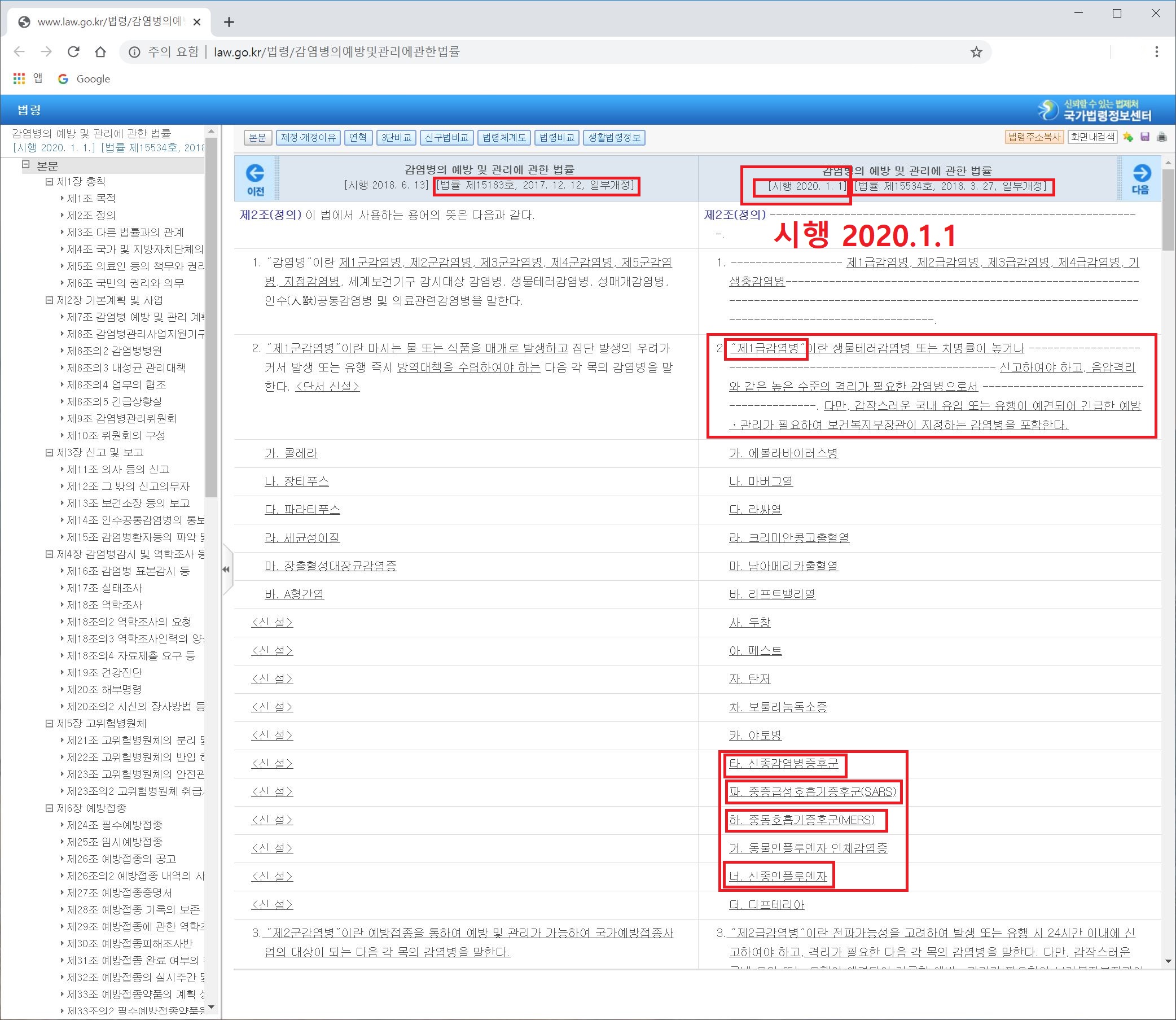Open the 앱 apps shortcut in the bookmarks bar
The height and width of the screenshot is (1020, 1176).
27,78
